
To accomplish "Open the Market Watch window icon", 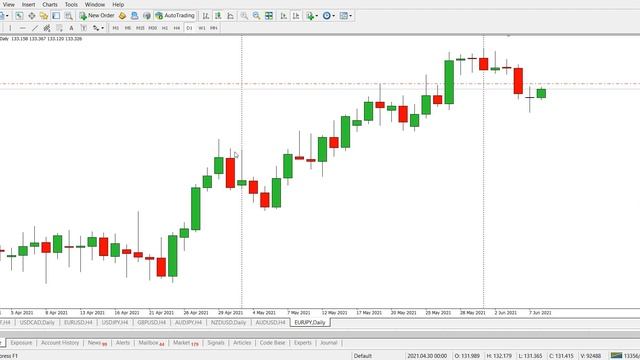I will (x=19, y=16).
